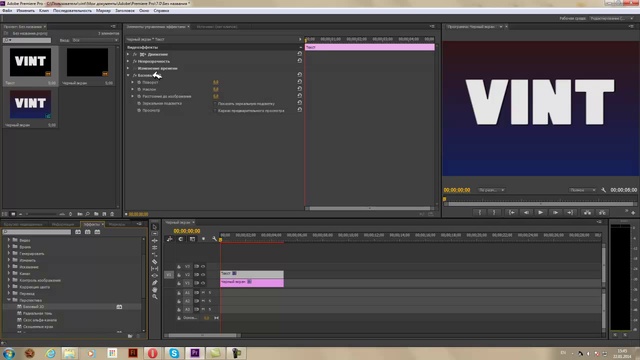This screenshot has height=360, width=640.
Task: Select the Rate Stretch tool
Action: pyautogui.click(x=155, y=255)
